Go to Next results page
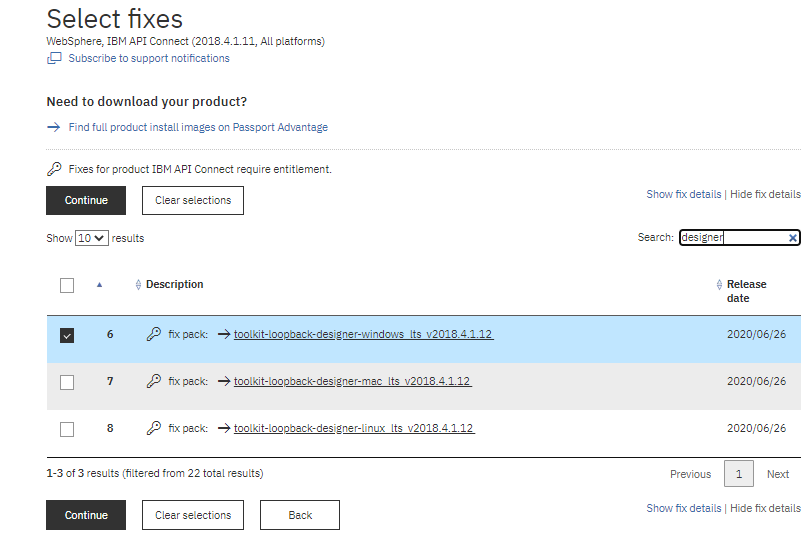 pos(777,474)
